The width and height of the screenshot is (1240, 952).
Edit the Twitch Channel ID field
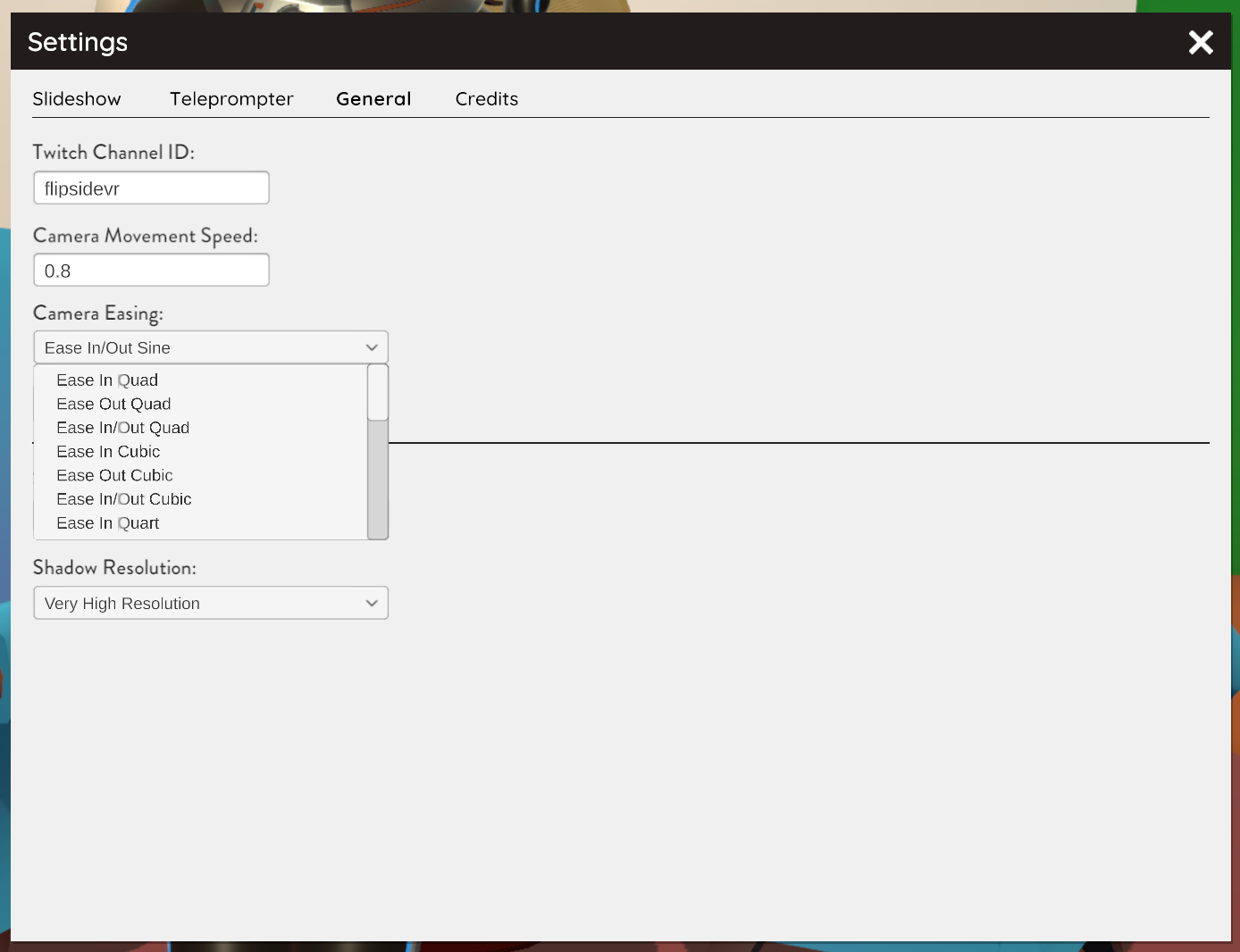point(151,188)
